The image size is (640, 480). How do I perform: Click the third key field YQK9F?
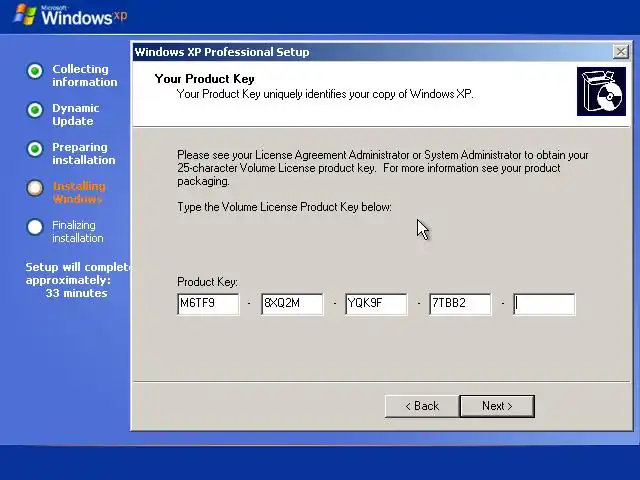[376, 304]
